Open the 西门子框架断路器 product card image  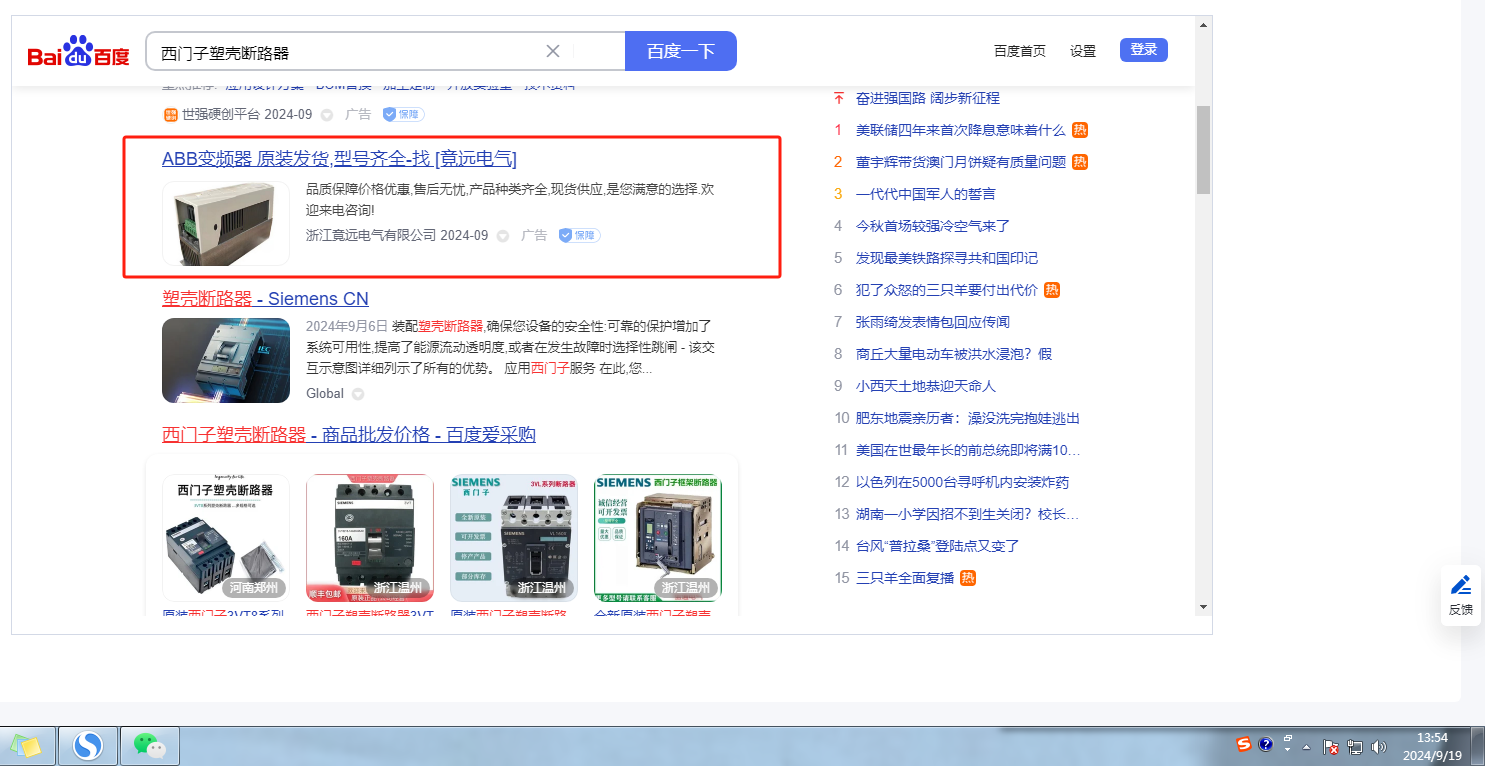click(x=658, y=537)
